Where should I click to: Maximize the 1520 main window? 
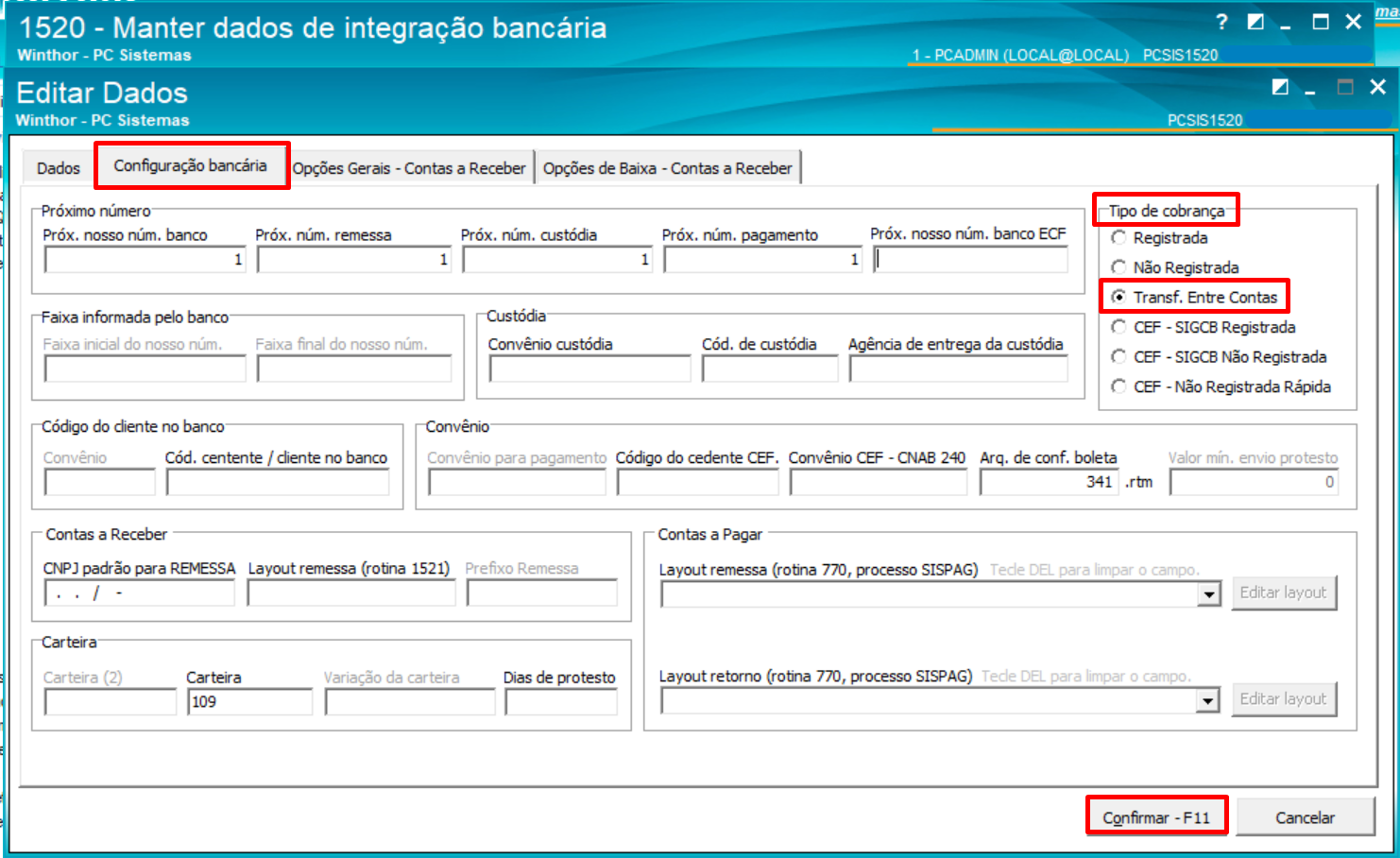point(1321,22)
